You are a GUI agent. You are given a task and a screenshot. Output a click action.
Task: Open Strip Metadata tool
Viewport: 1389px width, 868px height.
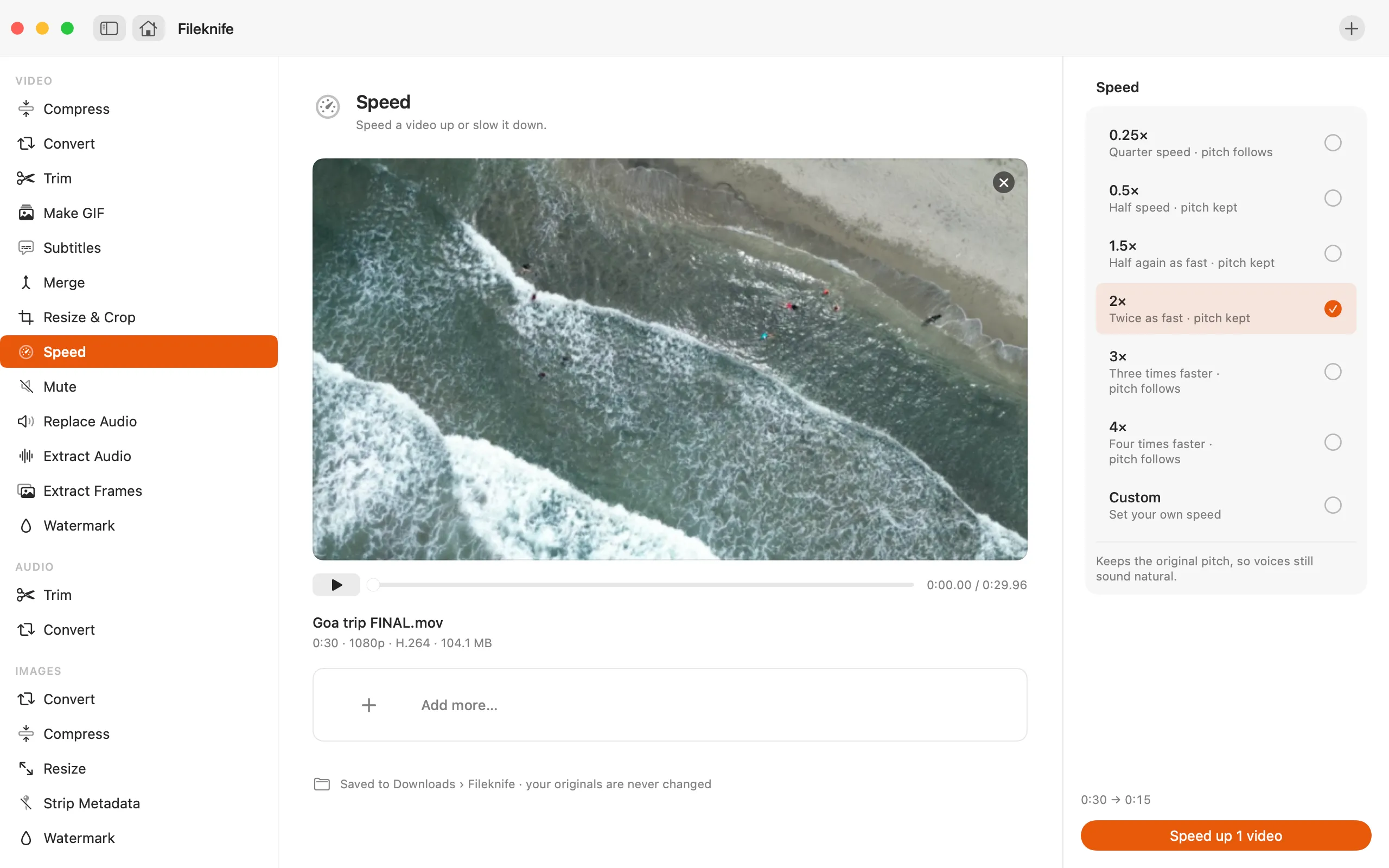tap(139, 803)
